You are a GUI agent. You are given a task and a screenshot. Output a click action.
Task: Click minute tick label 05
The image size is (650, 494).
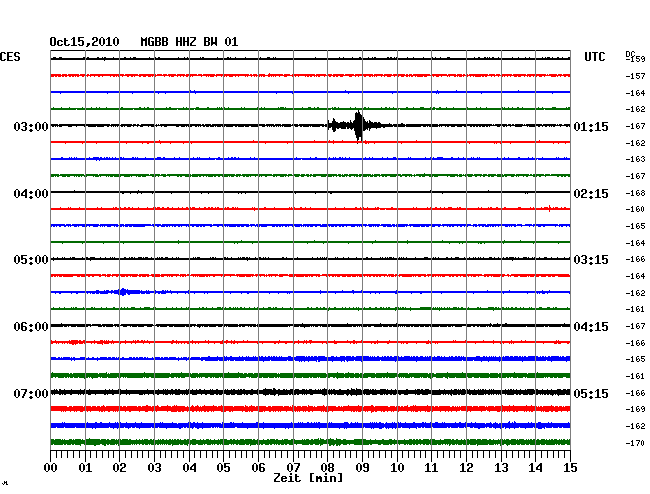[223, 468]
